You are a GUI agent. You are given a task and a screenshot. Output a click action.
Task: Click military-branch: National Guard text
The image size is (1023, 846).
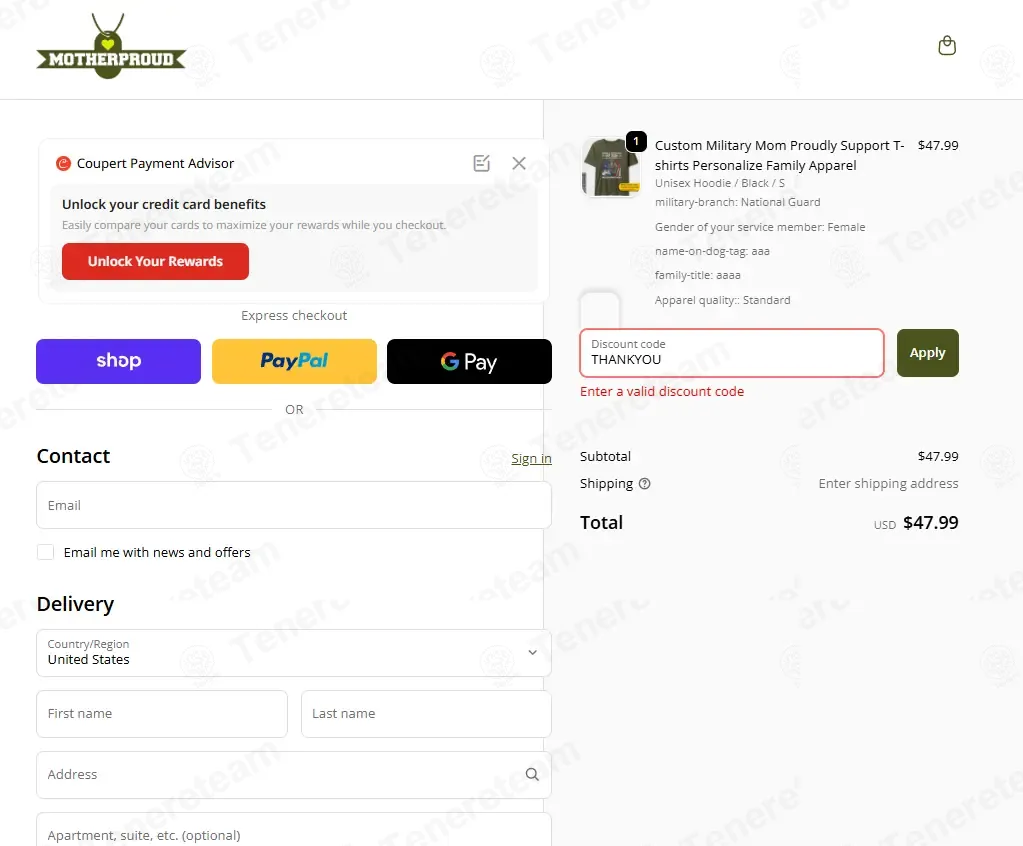737,202
